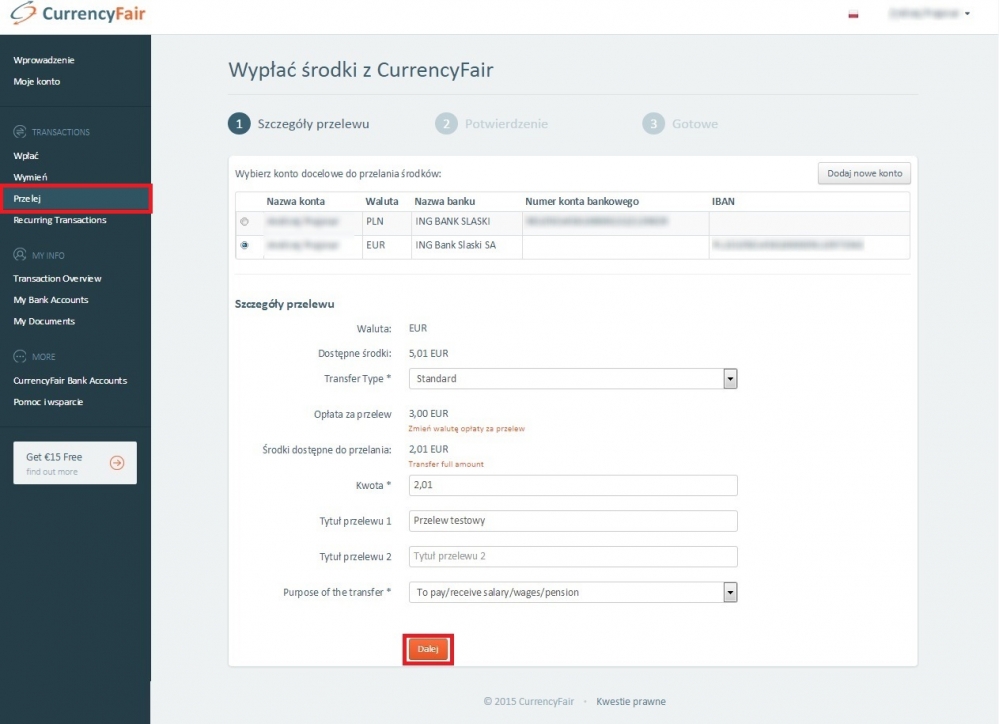This screenshot has height=724, width=999.
Task: Click the arrow icon on Get €15 Free
Action: (117, 462)
